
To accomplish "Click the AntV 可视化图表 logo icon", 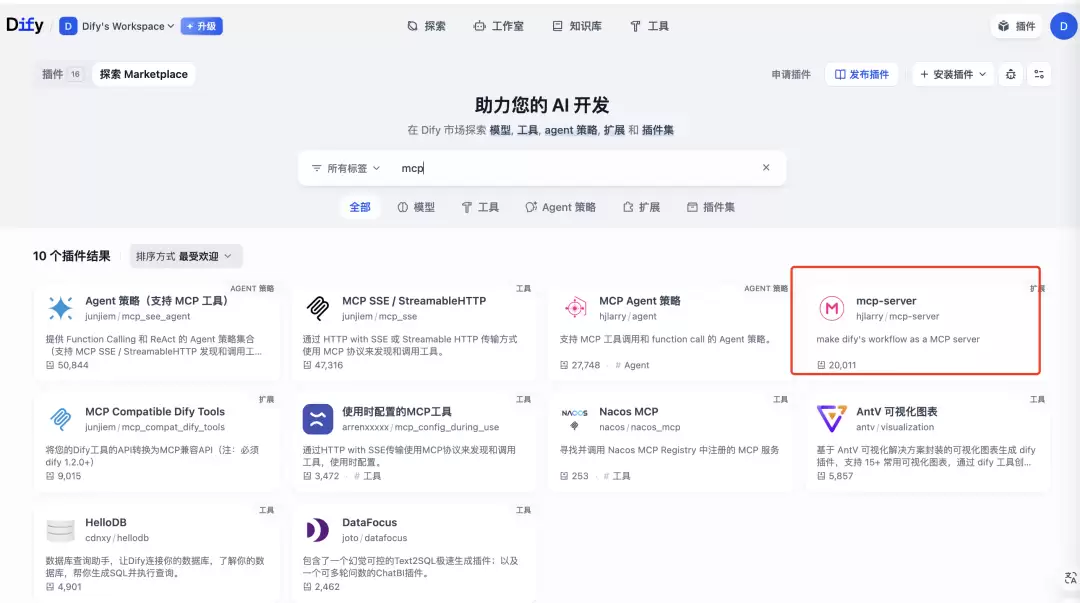I will [x=831, y=418].
